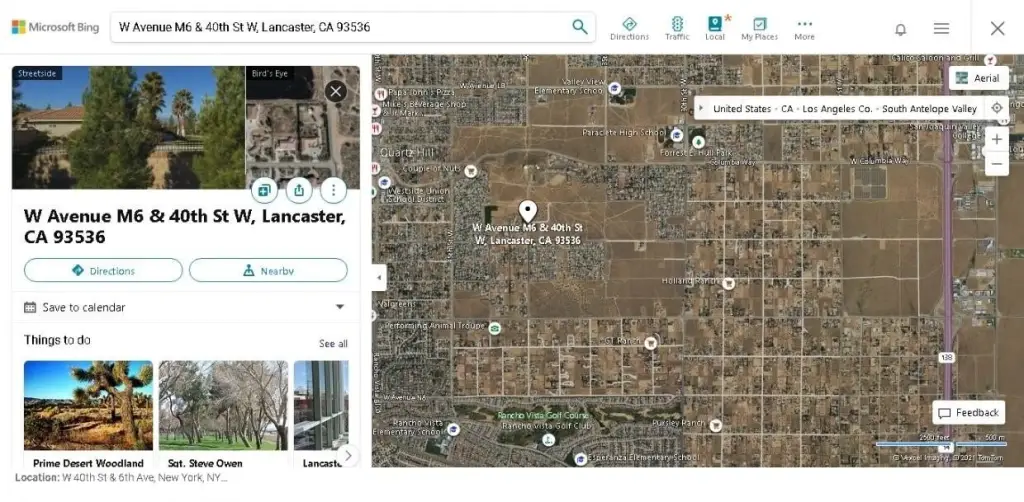The image size is (1024, 502).
Task: Click the search magnifier icon
Action: [579, 27]
